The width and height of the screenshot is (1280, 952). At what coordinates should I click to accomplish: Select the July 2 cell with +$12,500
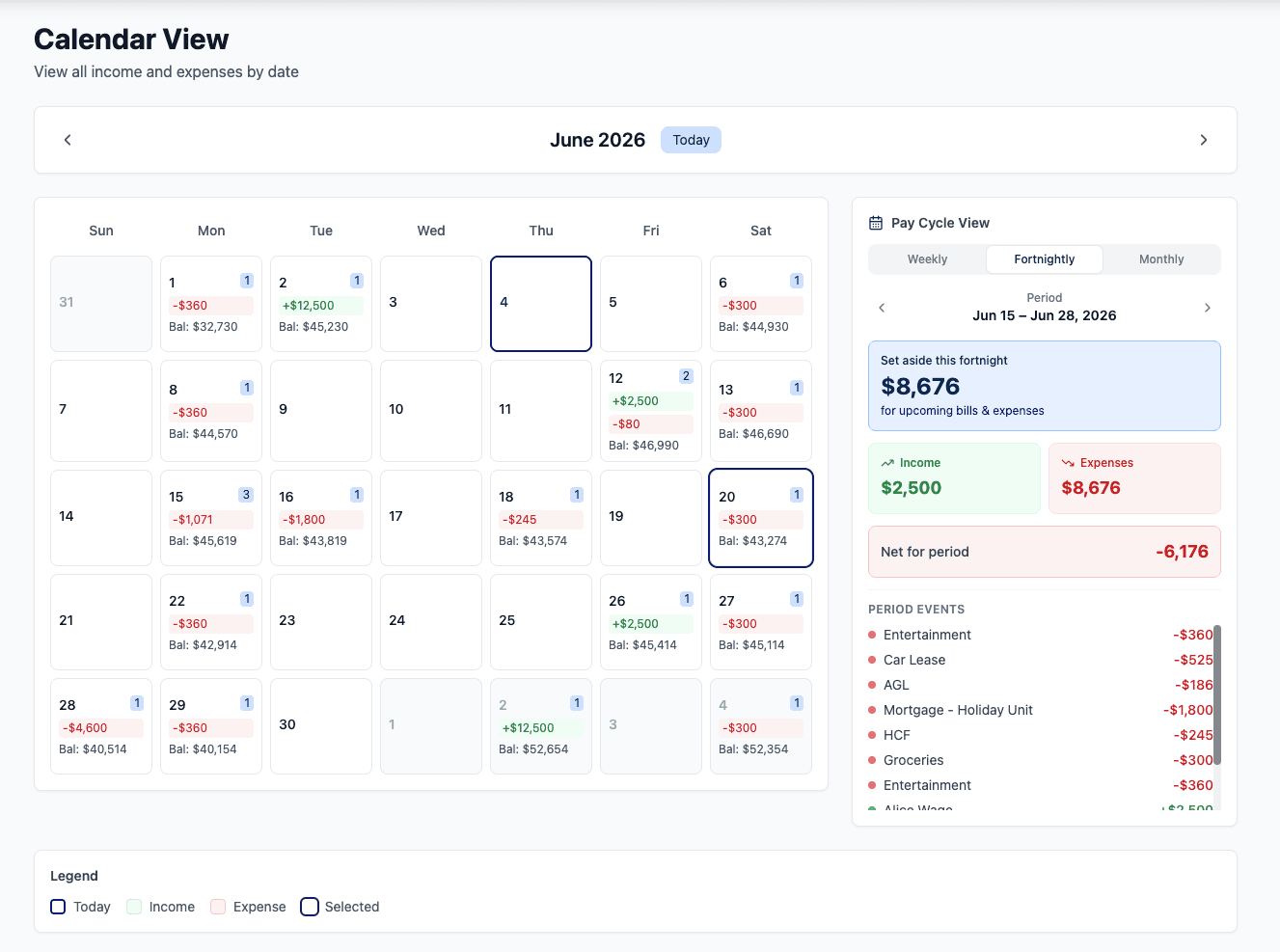[541, 726]
